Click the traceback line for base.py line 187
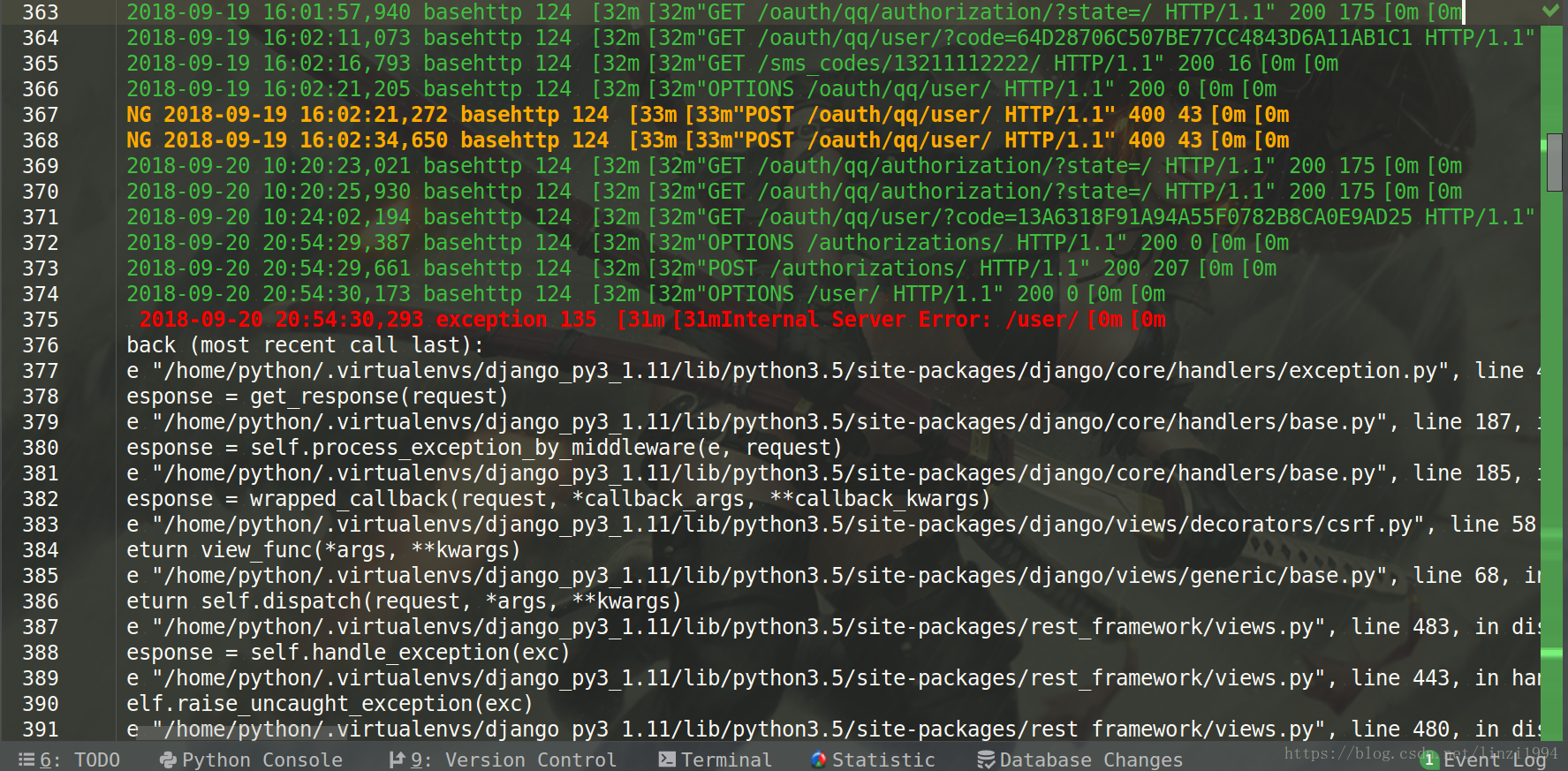 point(831,422)
